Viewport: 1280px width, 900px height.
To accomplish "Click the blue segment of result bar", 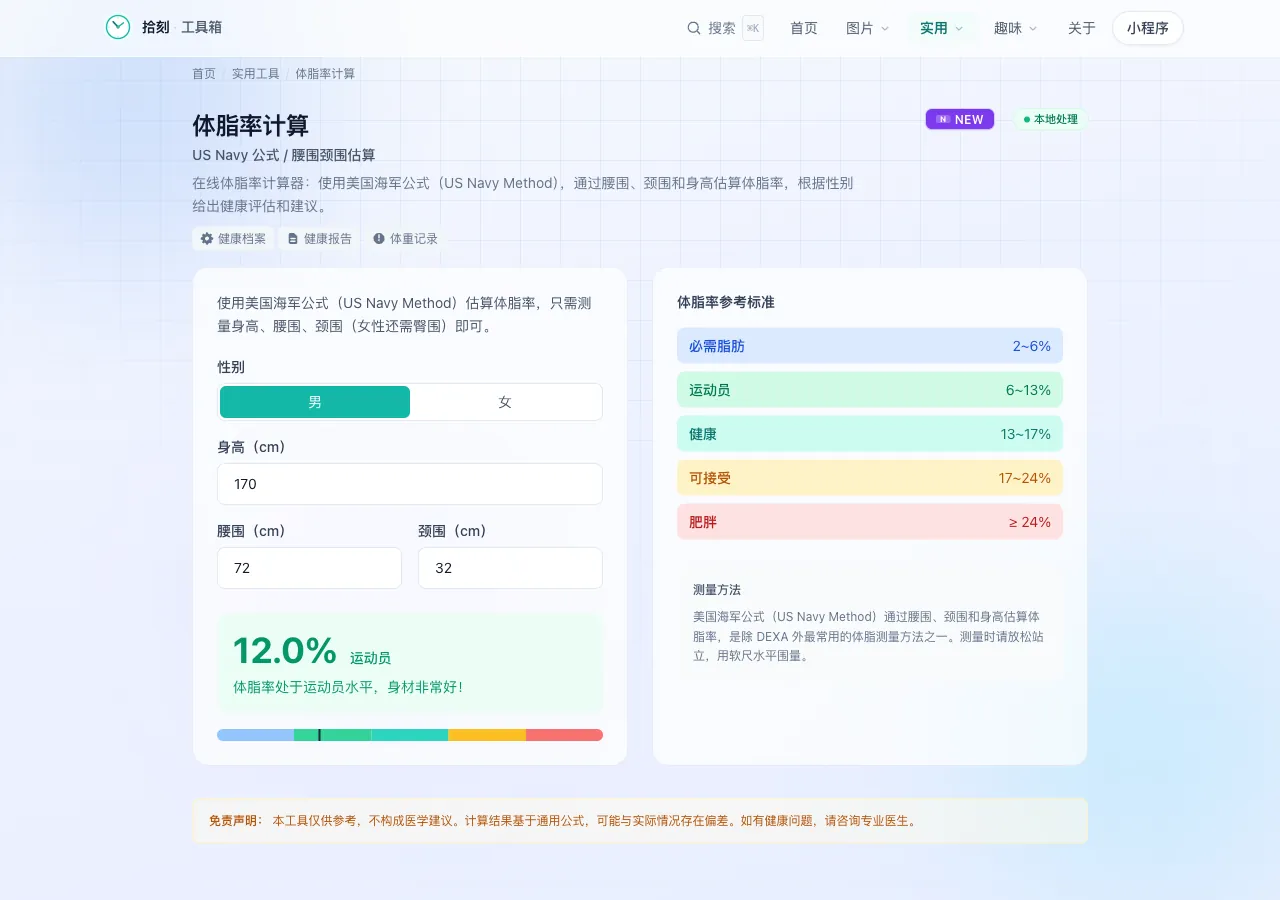I will 255,735.
